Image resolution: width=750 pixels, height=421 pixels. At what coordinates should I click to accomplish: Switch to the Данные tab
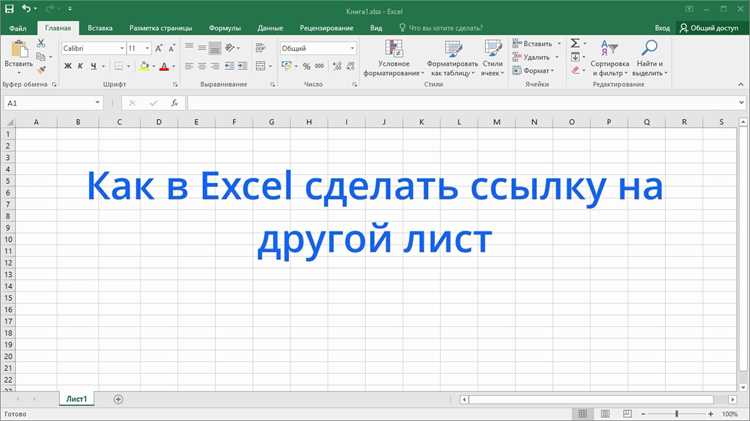[270, 28]
